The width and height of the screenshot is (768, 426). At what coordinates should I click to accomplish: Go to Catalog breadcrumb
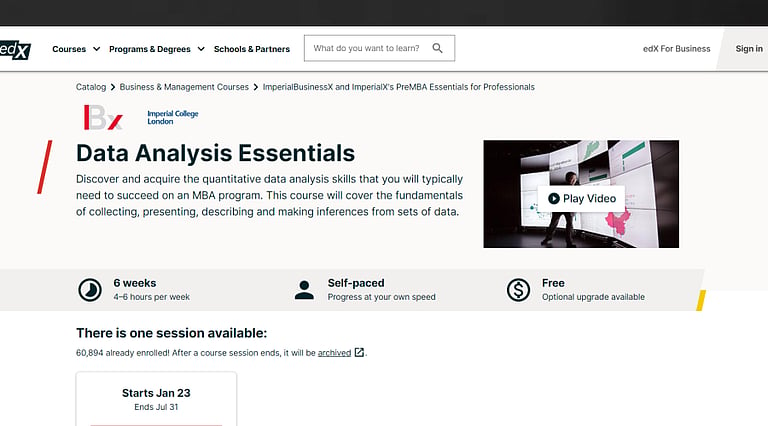click(x=91, y=87)
